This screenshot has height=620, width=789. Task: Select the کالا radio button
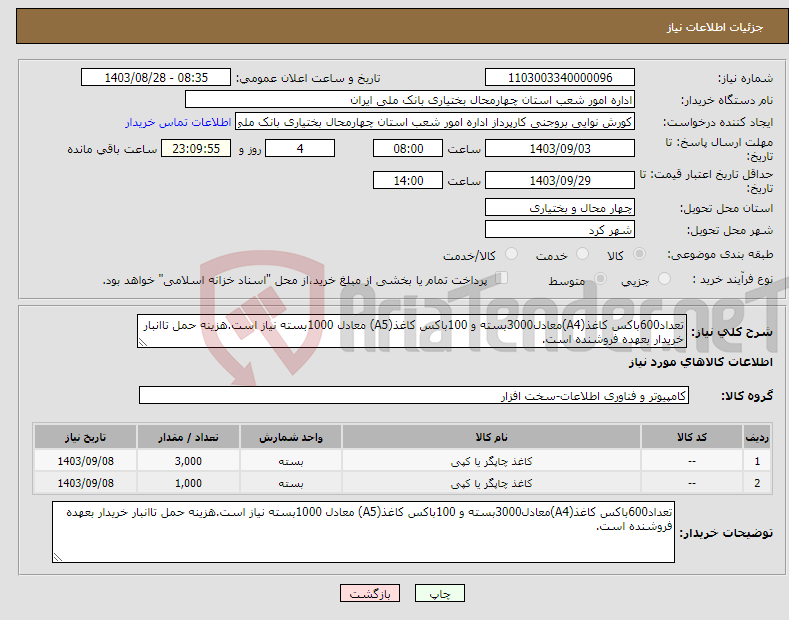pyautogui.click(x=639, y=254)
